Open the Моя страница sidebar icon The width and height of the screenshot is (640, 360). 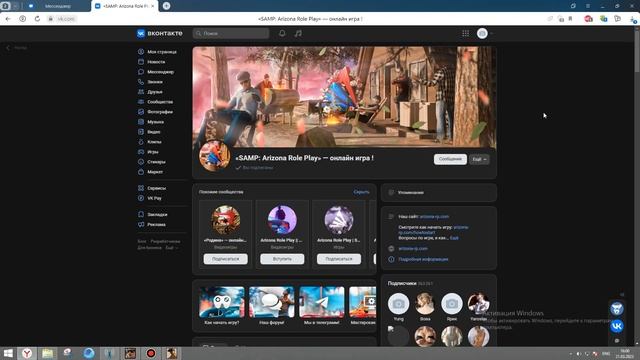click(141, 52)
